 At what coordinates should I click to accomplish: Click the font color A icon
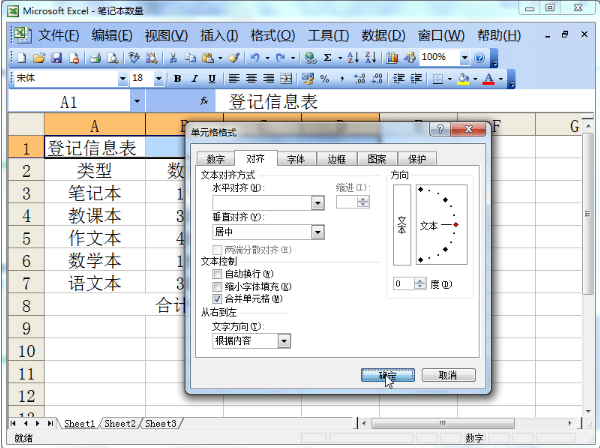click(x=489, y=79)
